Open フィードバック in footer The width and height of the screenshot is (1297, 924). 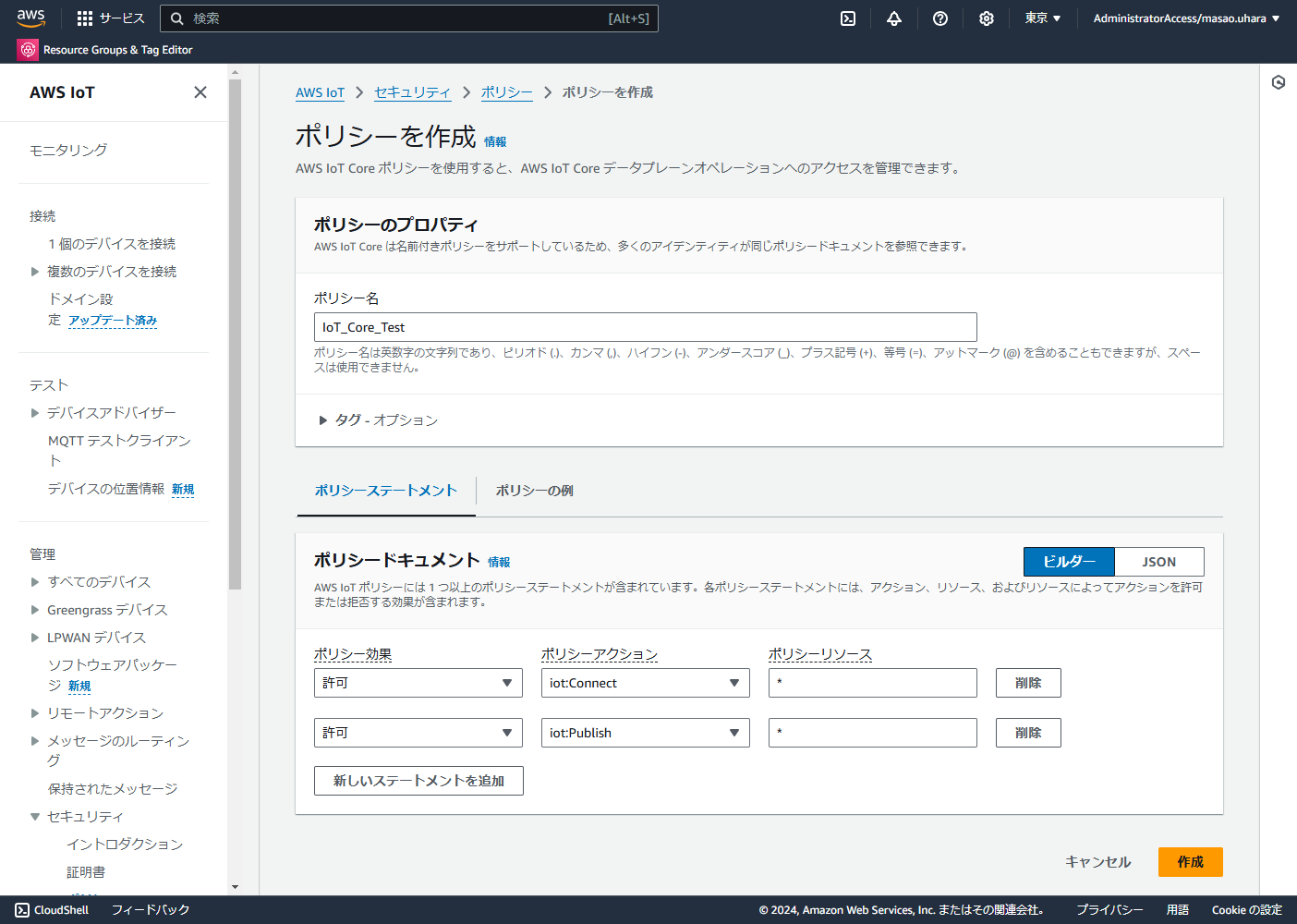151,910
